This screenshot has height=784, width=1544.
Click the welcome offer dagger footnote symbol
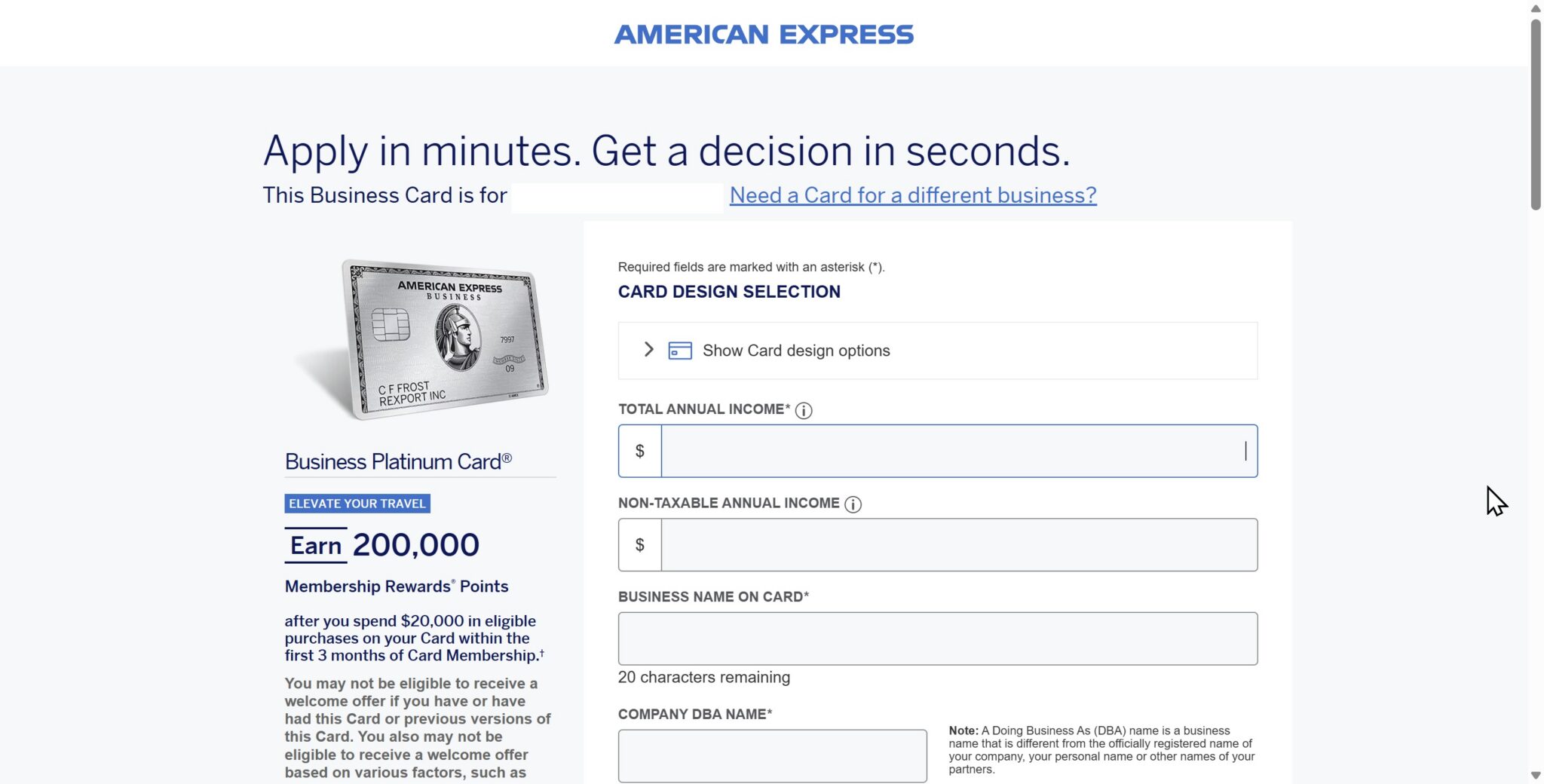click(541, 651)
